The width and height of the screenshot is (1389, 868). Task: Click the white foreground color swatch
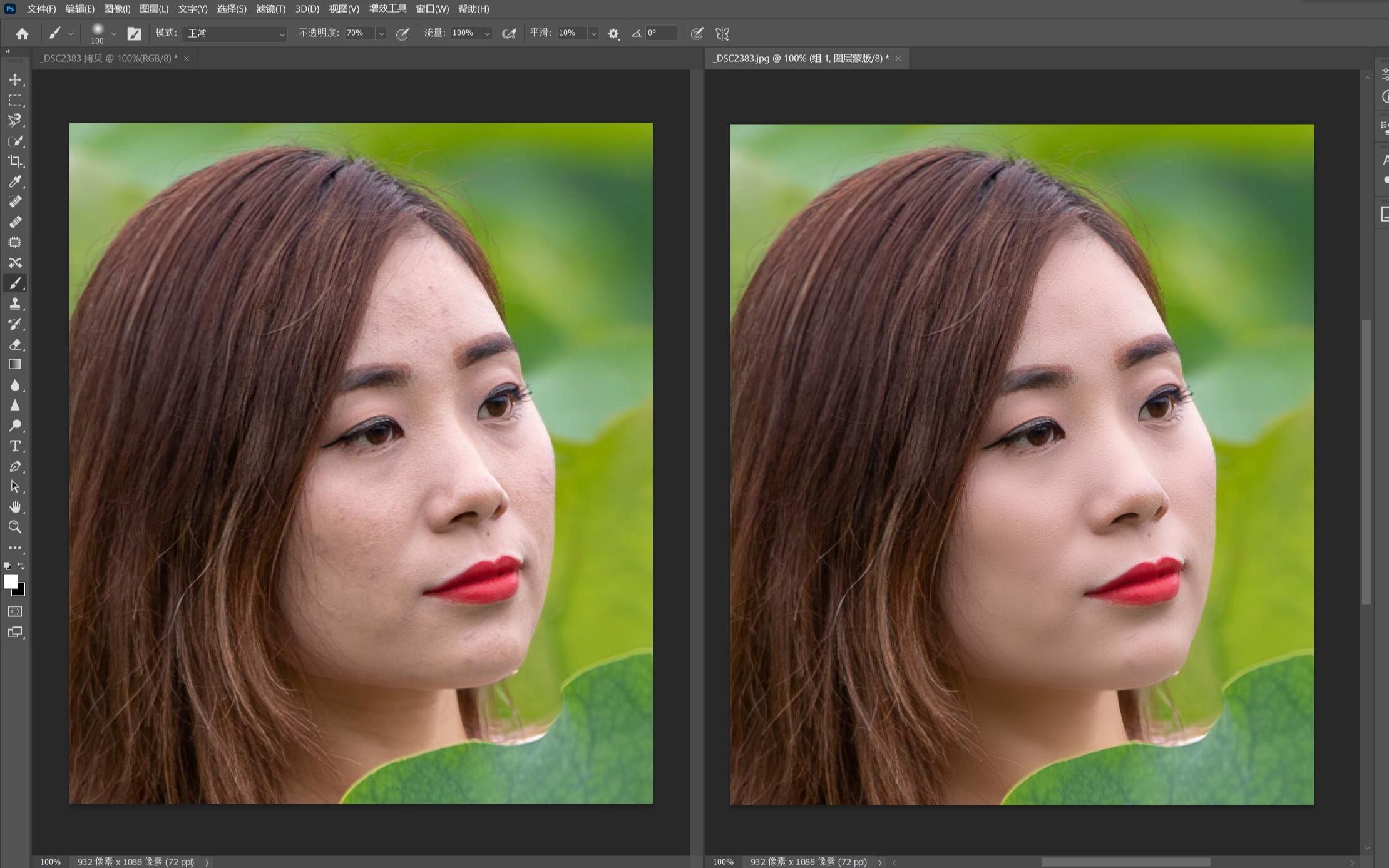[x=10, y=581]
